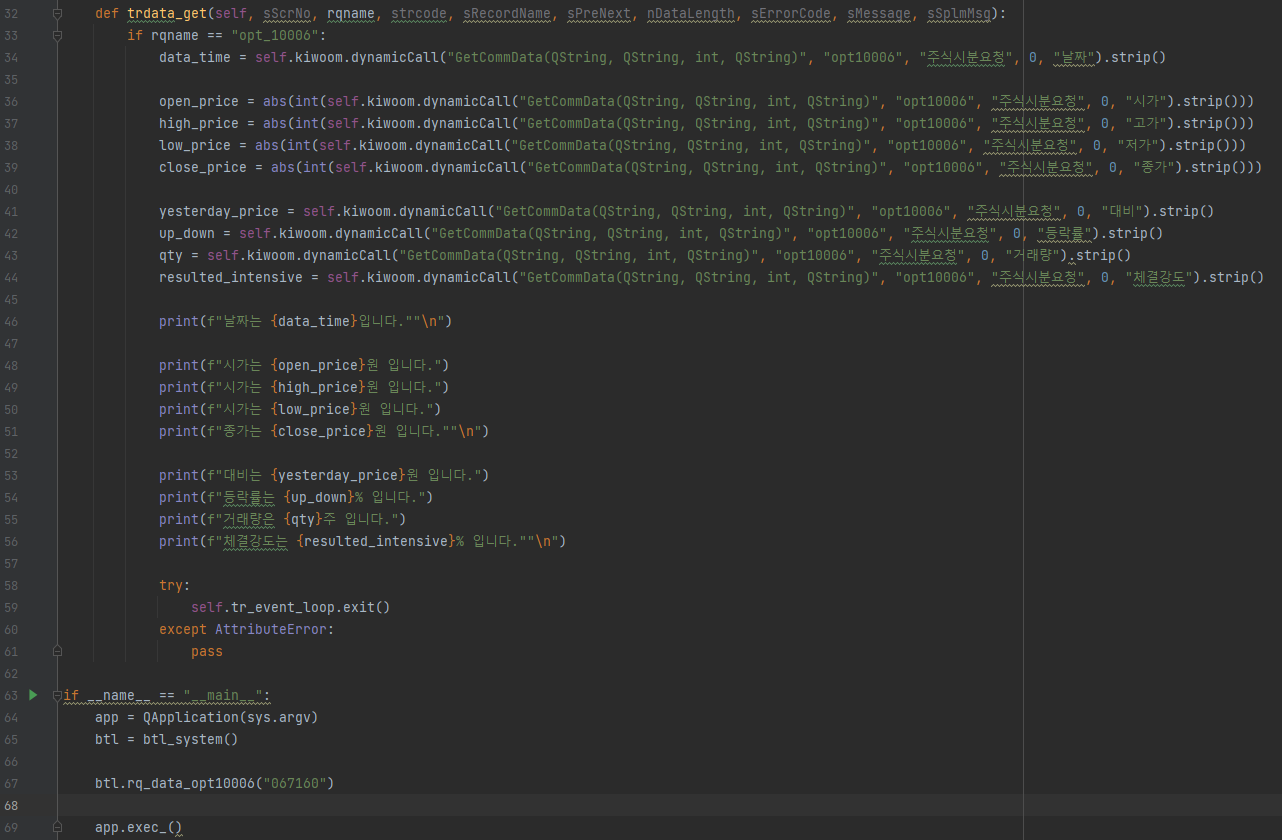The height and width of the screenshot is (840, 1282).
Task: Click tr_event_loop.exit() on line 59
Action: [311, 607]
